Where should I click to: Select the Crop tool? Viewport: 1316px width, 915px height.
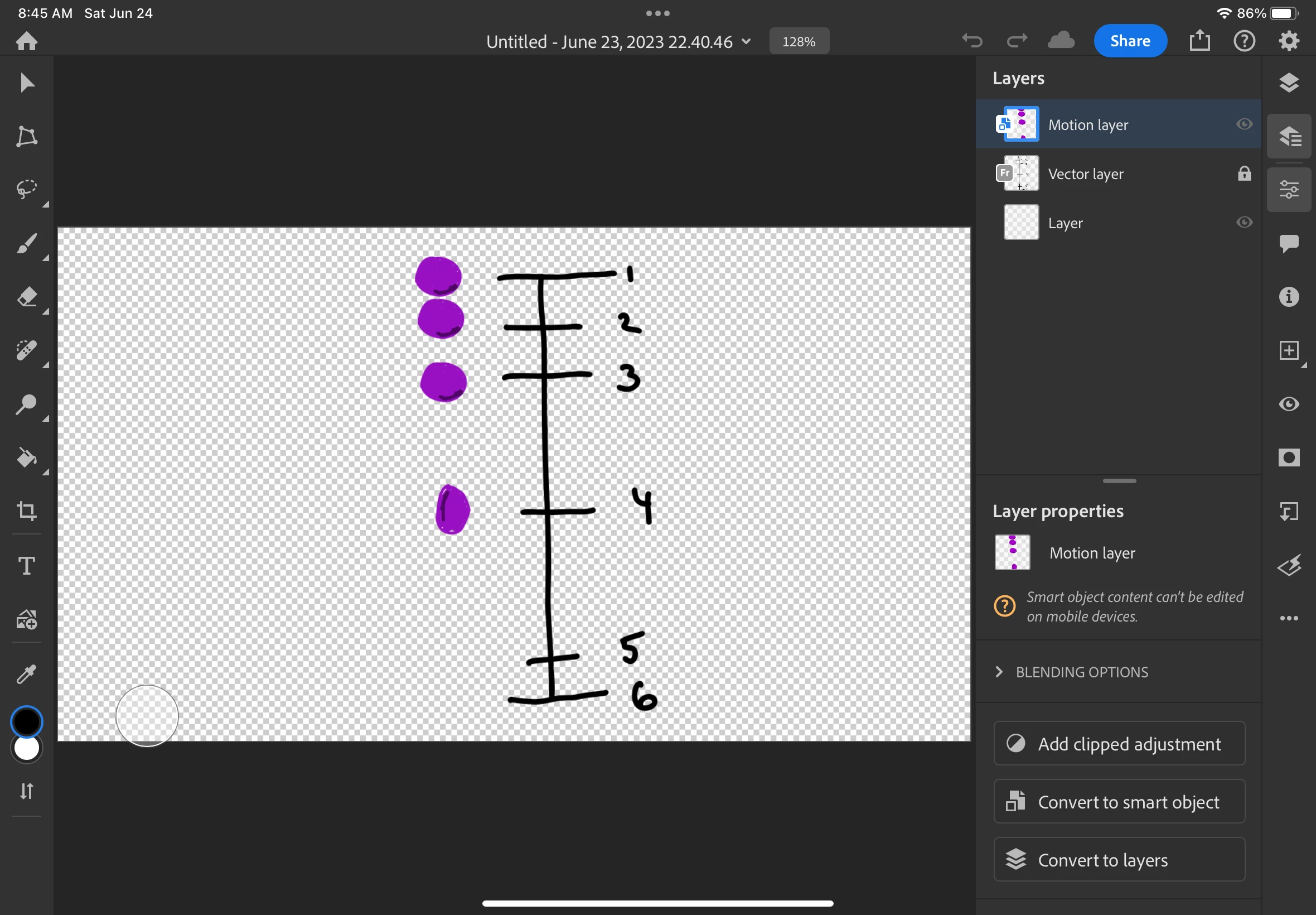coord(26,511)
